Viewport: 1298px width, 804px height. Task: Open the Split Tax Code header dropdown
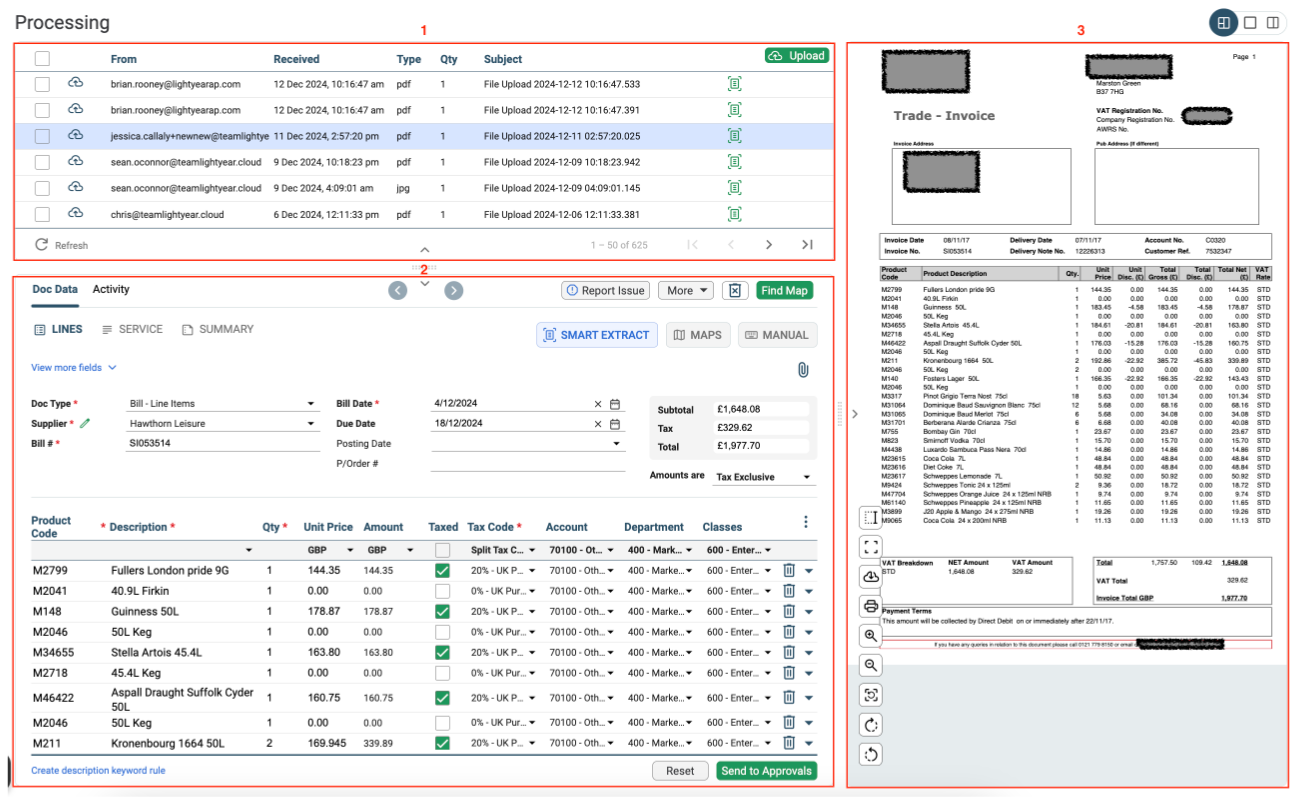pyautogui.click(x=502, y=550)
